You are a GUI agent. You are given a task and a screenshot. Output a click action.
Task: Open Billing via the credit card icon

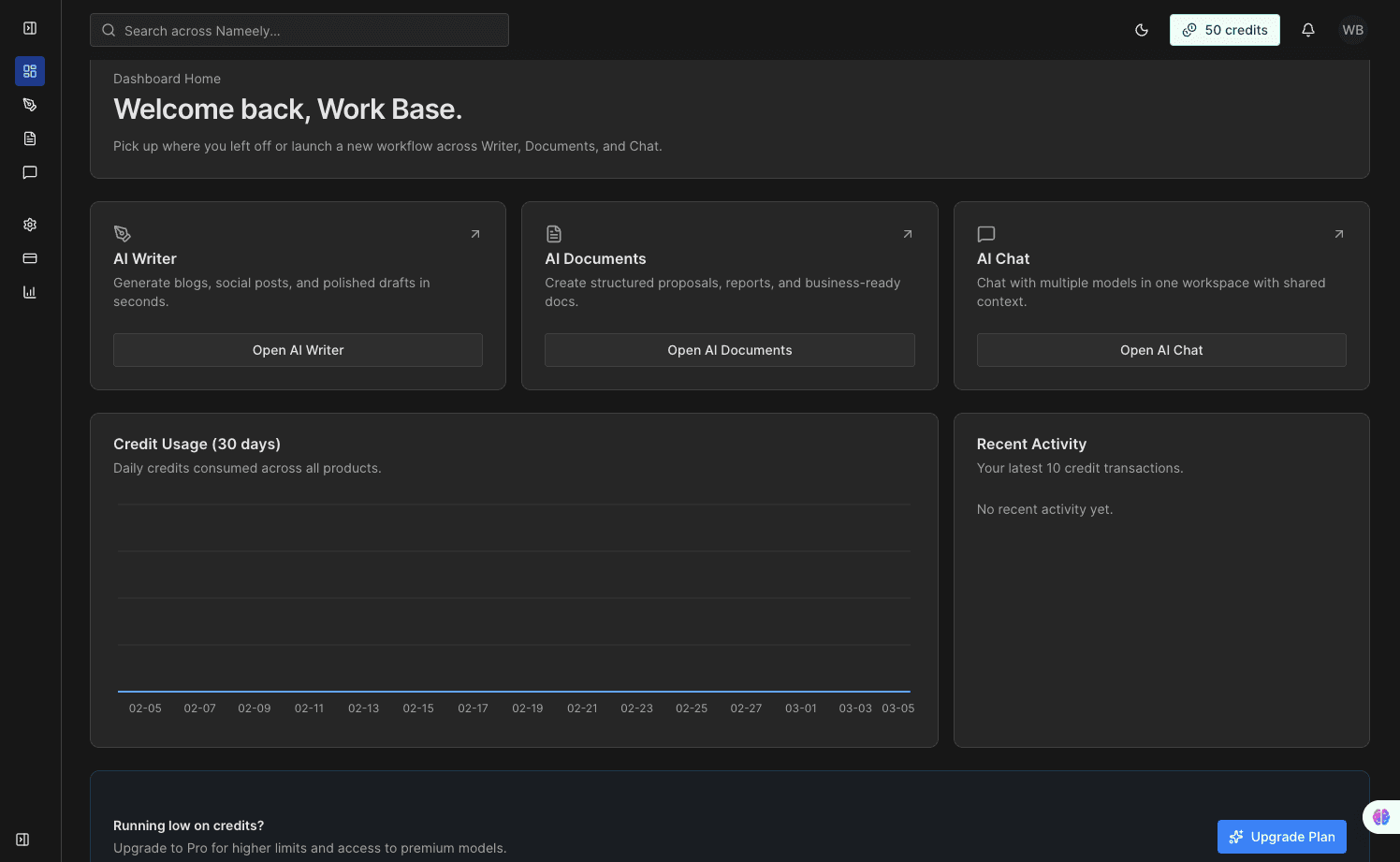tap(29, 257)
